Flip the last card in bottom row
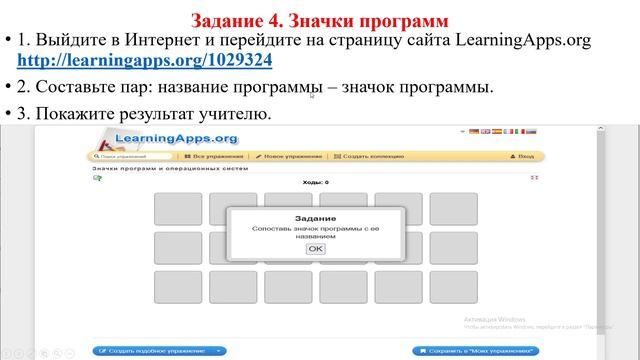This screenshot has width=640, height=360. pyautogui.click(x=453, y=287)
